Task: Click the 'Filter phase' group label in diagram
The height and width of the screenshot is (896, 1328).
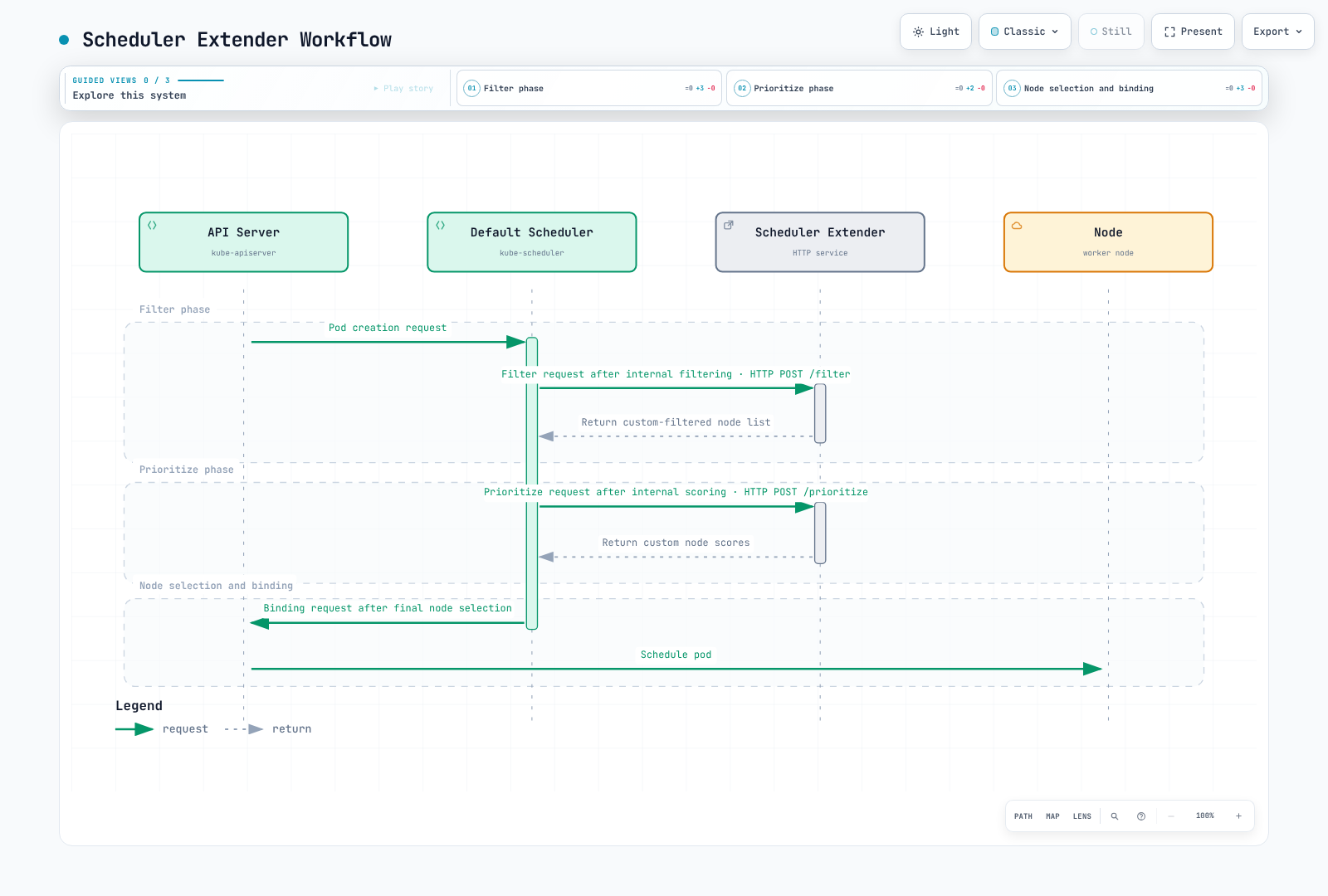Action: 174,309
